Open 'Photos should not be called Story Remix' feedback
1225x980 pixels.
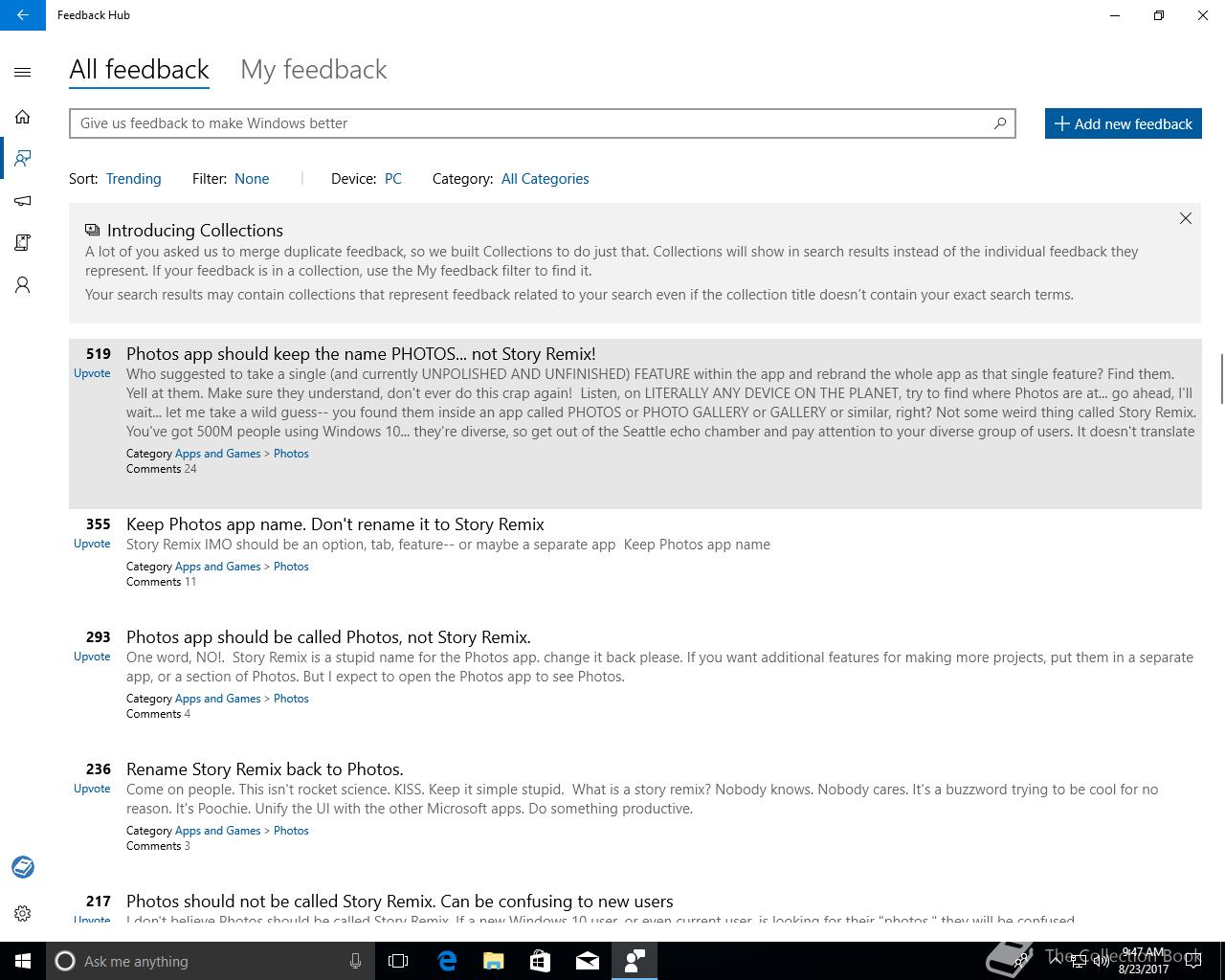coord(400,902)
